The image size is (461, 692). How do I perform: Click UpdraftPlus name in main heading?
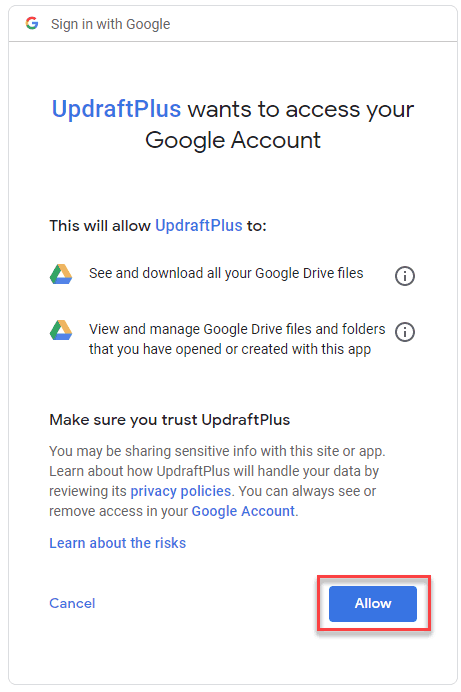tap(116, 109)
